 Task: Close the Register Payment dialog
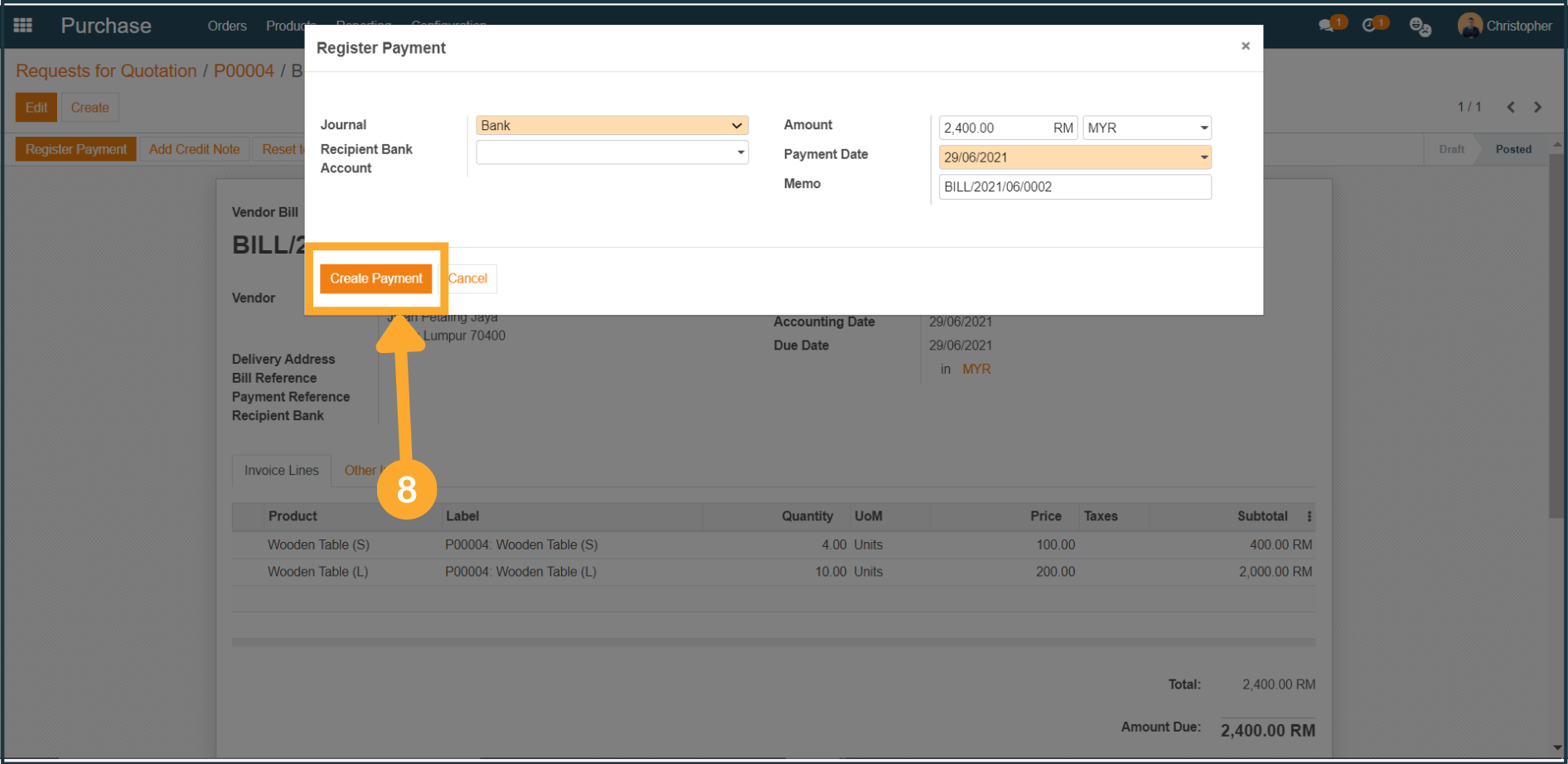[1245, 46]
